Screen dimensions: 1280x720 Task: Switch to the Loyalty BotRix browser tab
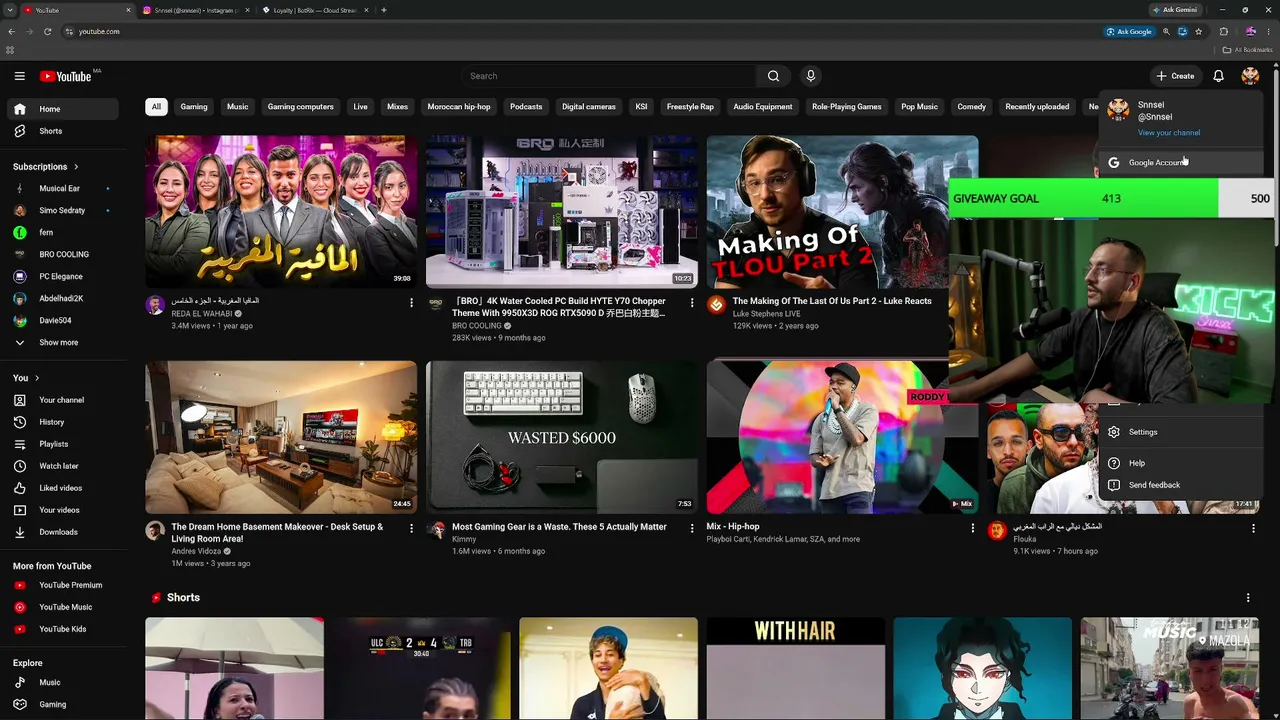(314, 10)
